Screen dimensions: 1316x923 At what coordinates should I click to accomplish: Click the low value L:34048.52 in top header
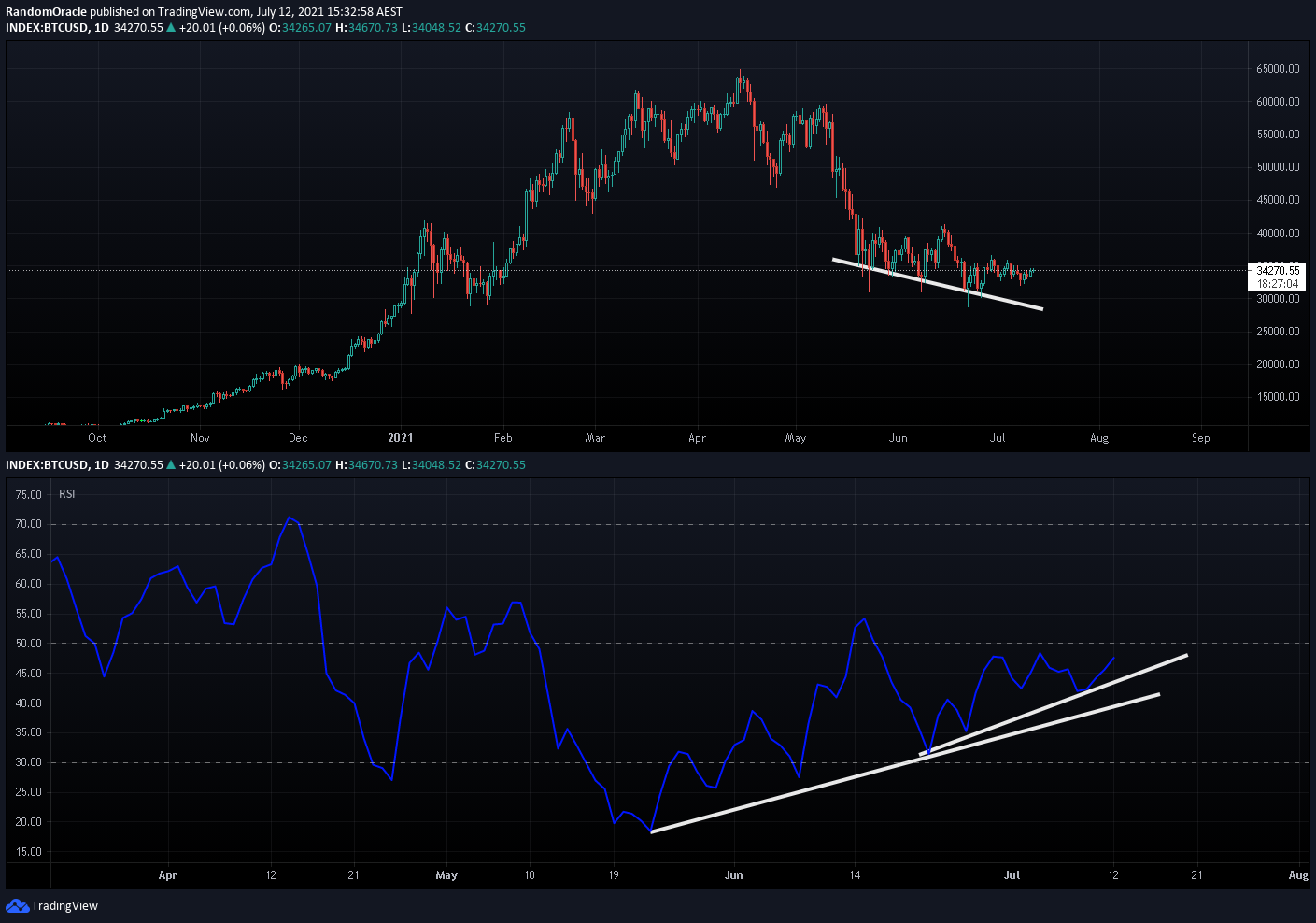[x=432, y=28]
